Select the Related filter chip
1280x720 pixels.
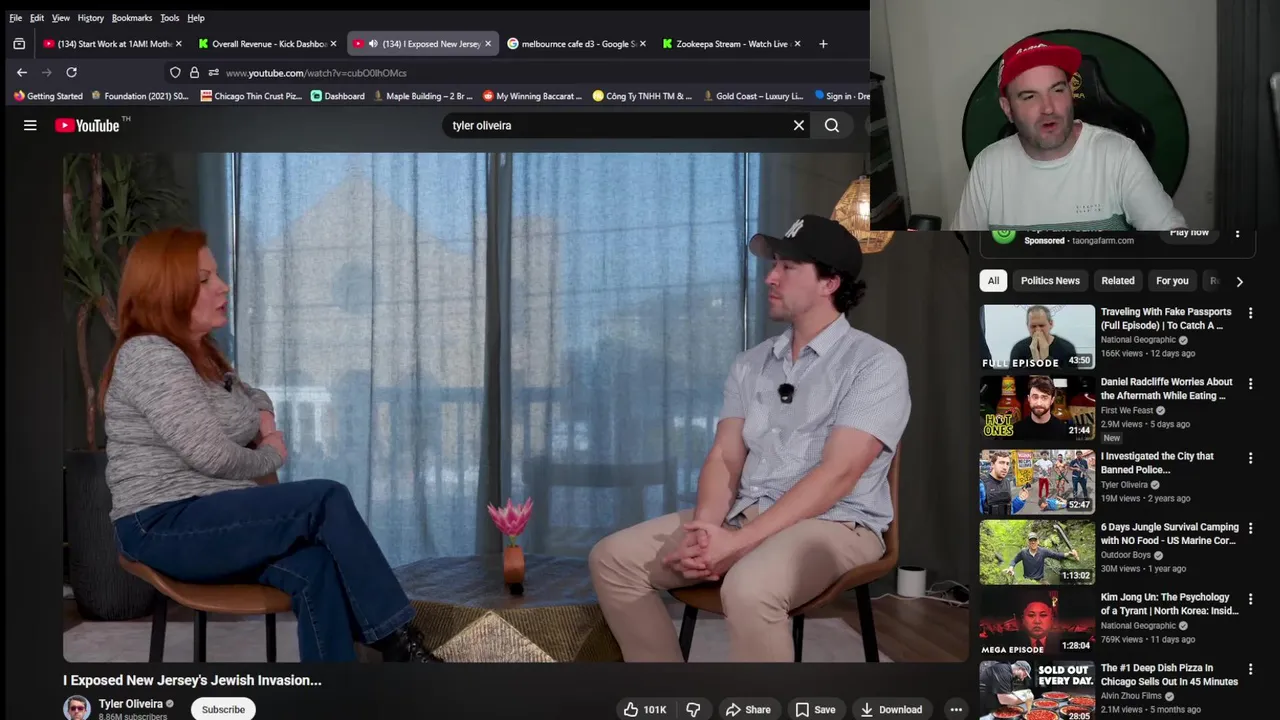click(1118, 281)
